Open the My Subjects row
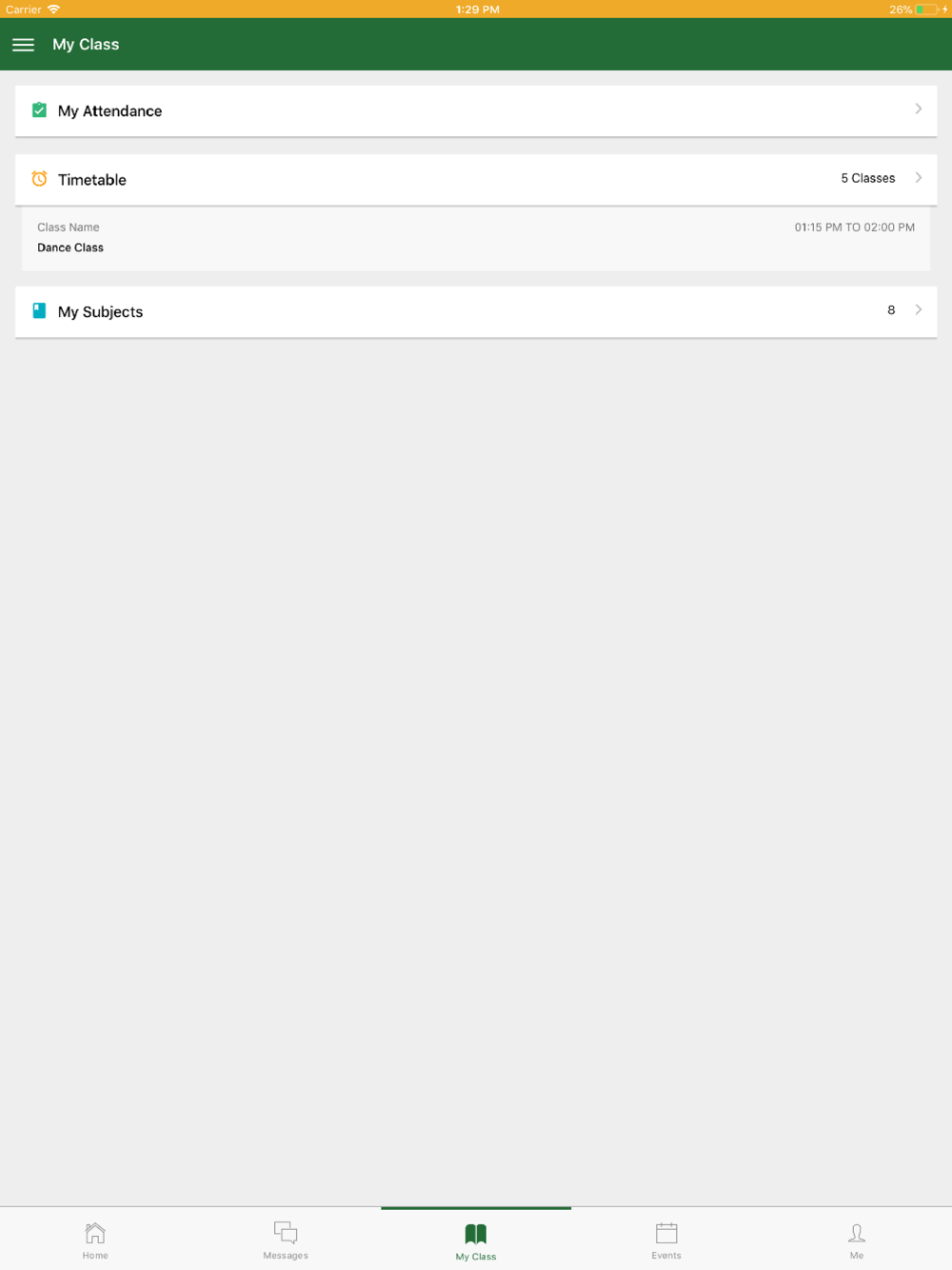The height and width of the screenshot is (1270, 952). 476,312
